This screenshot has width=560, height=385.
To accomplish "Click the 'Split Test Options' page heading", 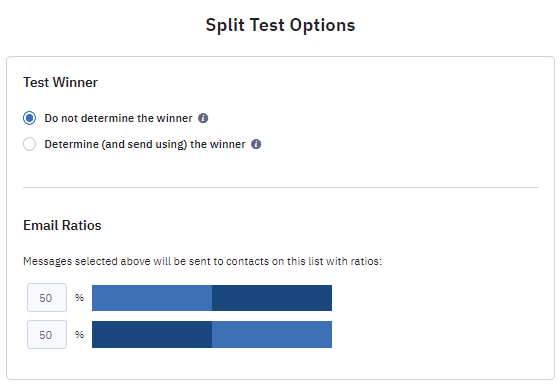I will 280,25.
